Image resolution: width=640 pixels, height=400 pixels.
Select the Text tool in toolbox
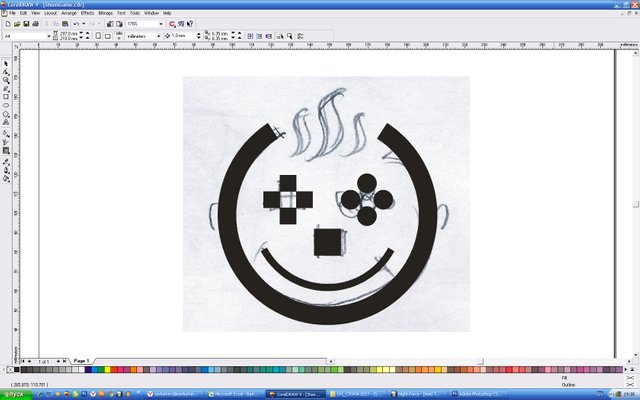[6, 122]
